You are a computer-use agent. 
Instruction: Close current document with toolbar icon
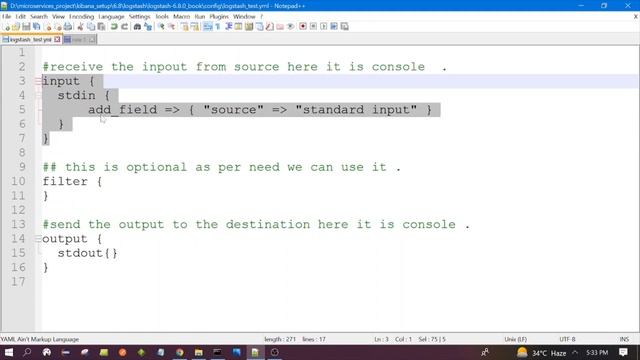click(x=48, y=27)
